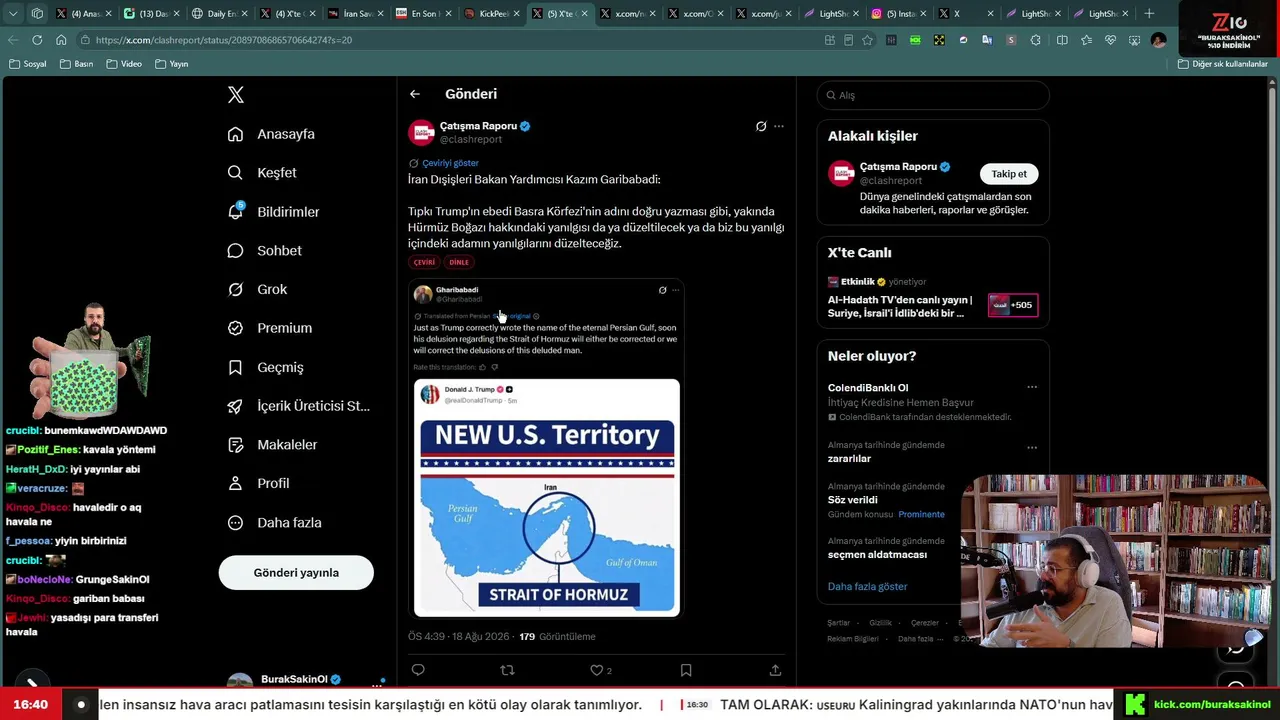Open the Yayın bookmarks folder
The width and height of the screenshot is (1280, 720).
(x=172, y=64)
